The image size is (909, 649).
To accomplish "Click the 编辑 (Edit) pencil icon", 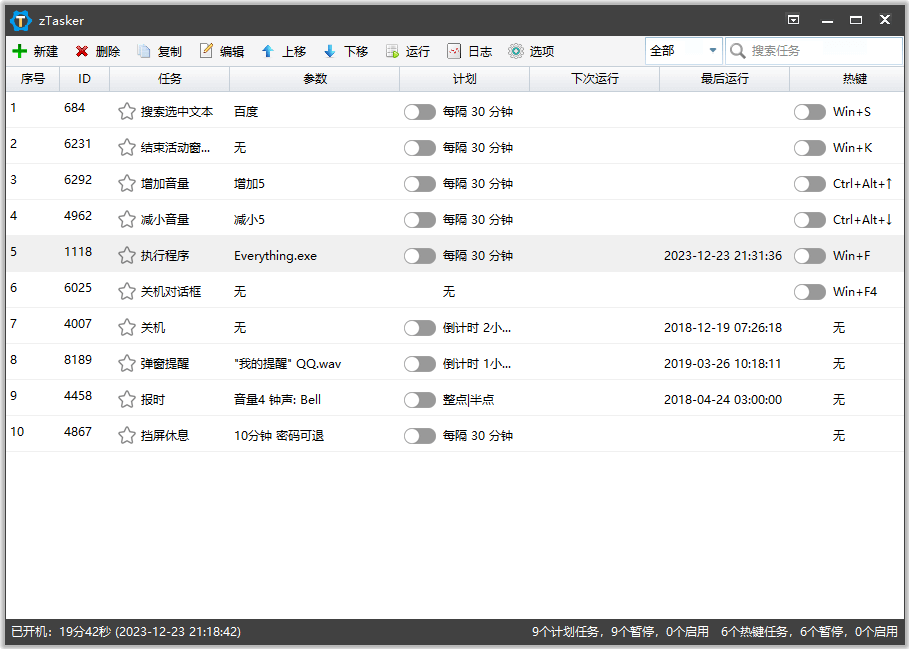I will pyautogui.click(x=206, y=51).
